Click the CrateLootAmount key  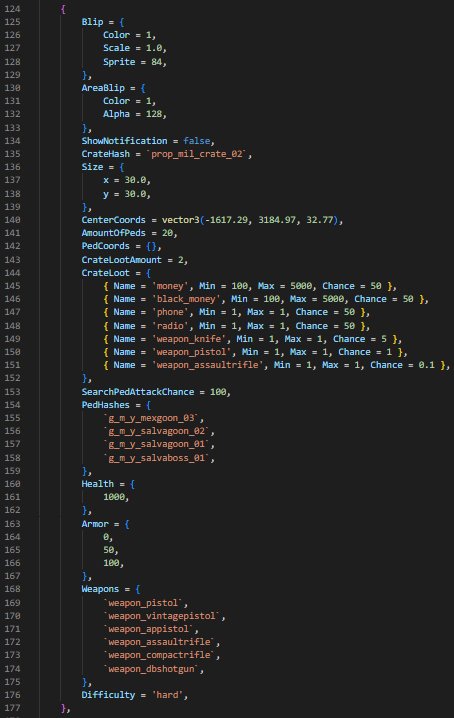point(122,260)
